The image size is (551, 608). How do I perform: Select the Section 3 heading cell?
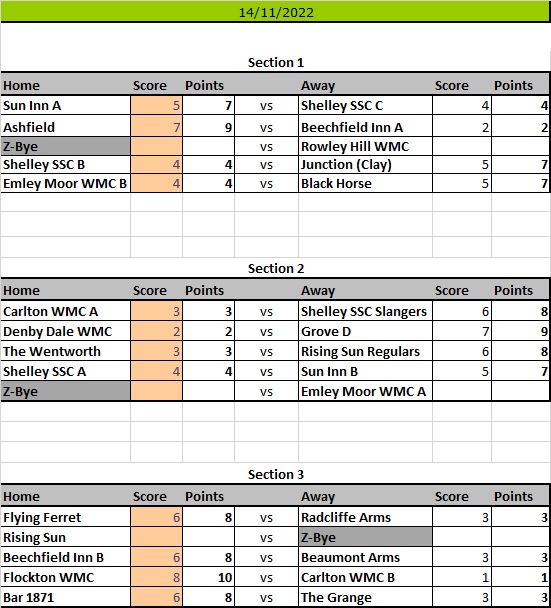275,474
